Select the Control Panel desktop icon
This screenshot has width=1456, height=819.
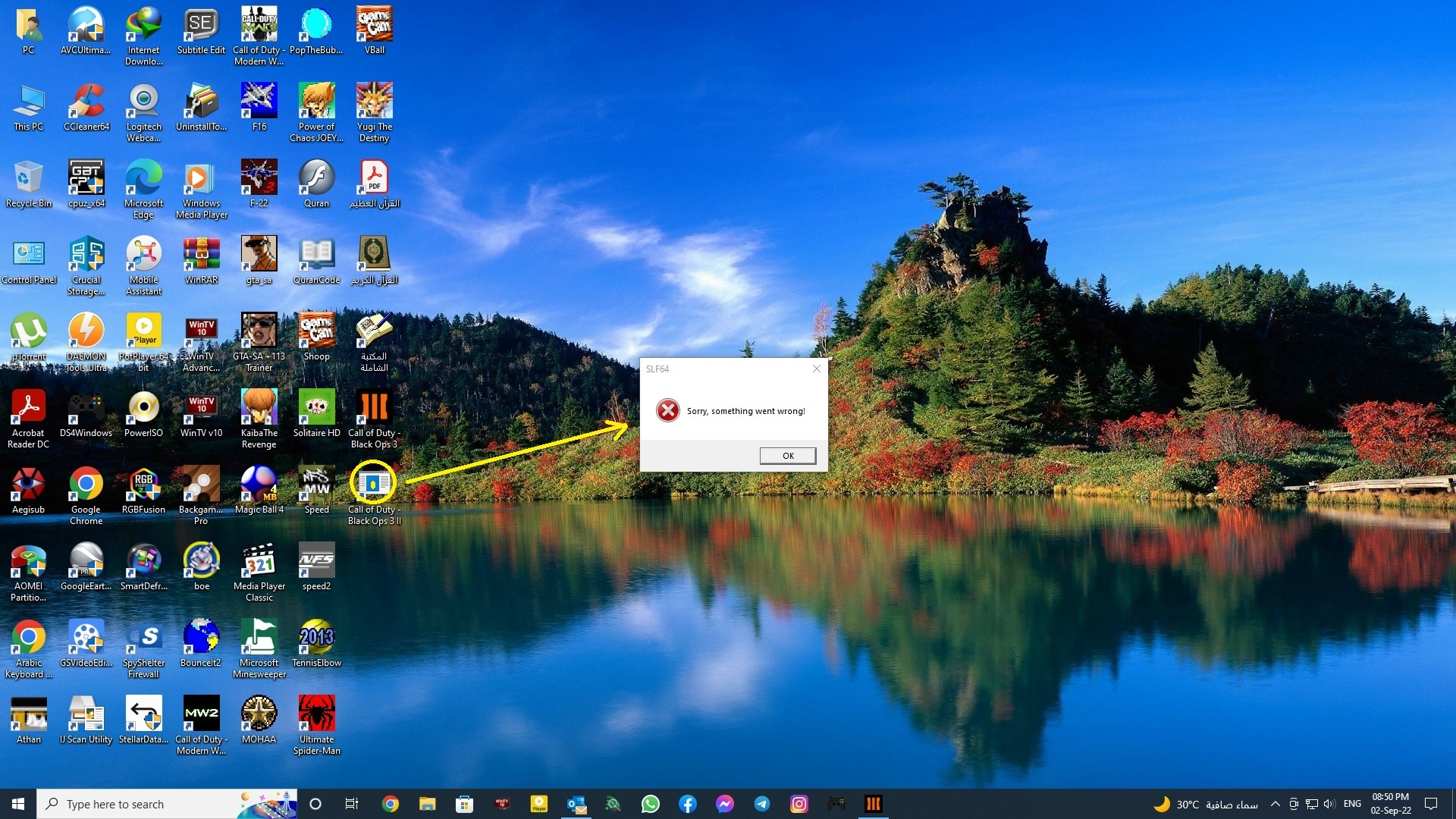(x=28, y=261)
